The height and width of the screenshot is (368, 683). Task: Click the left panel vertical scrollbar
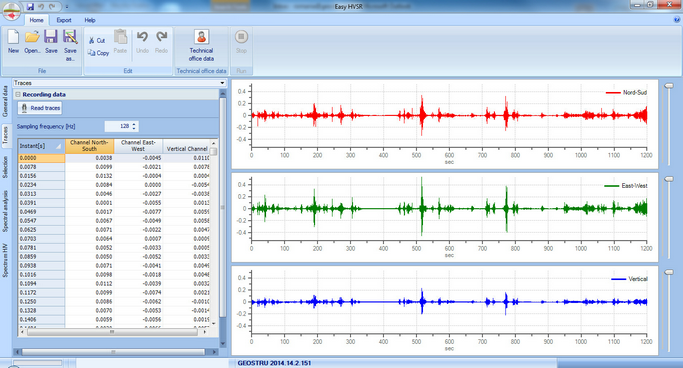223,207
